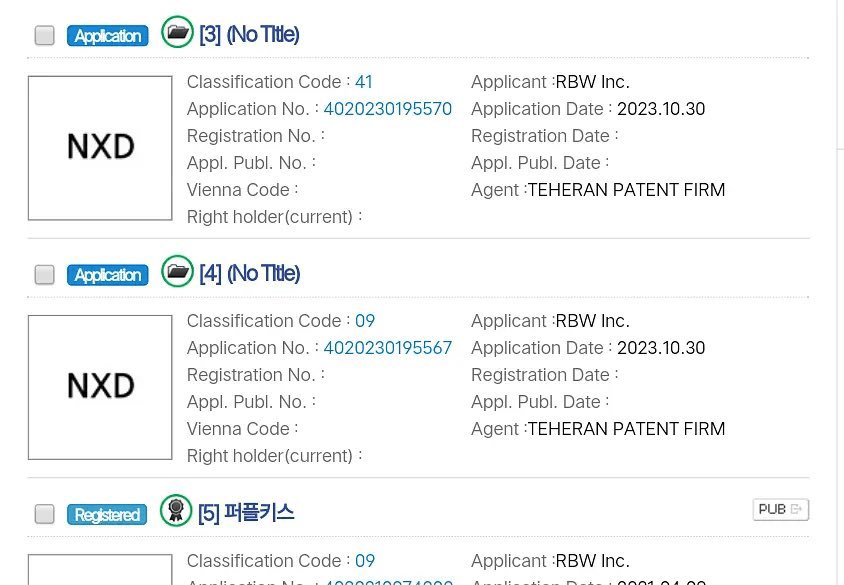Tick the checkbox for result [3]
Image resolution: width=844 pixels, height=585 pixels.
pyautogui.click(x=44, y=36)
